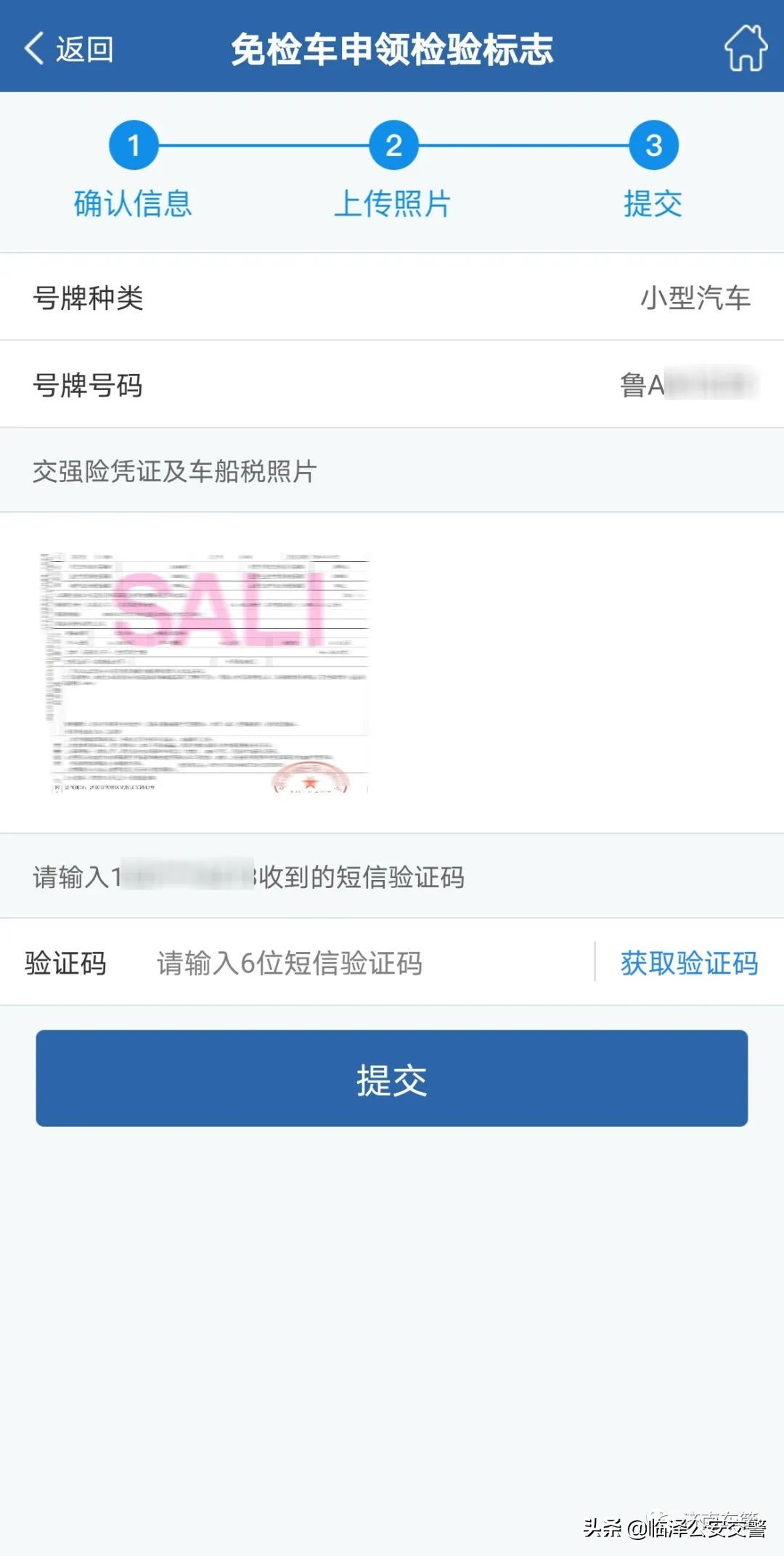Select step 3 circle indicator
The image size is (784, 1556).
pos(653,145)
